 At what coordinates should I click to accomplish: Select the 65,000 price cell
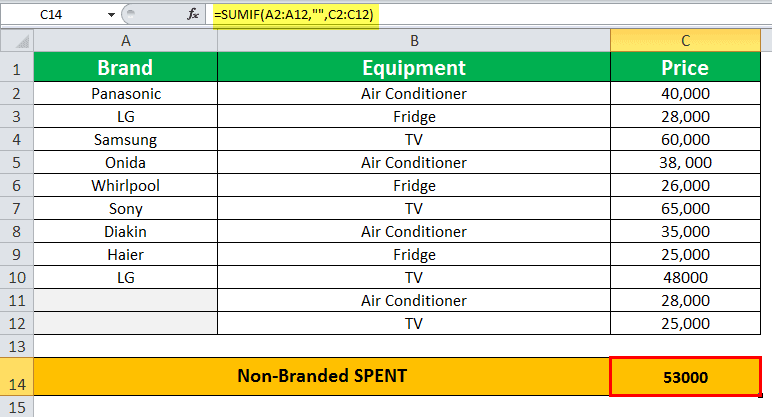(x=685, y=209)
